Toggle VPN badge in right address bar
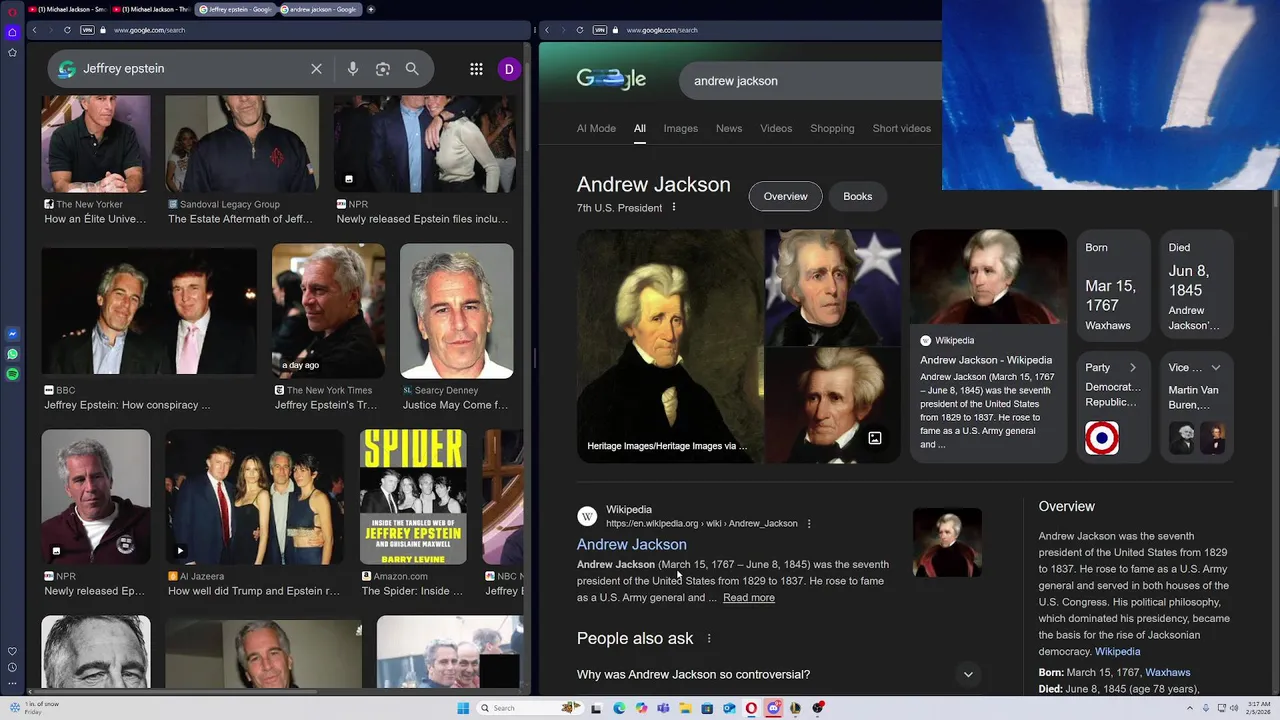Viewport: 1280px width, 720px height. [x=600, y=30]
